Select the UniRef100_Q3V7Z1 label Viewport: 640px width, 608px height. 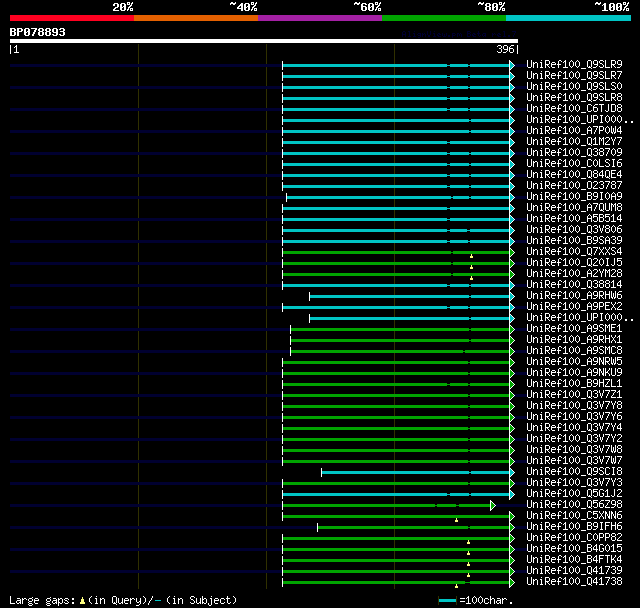click(574, 395)
